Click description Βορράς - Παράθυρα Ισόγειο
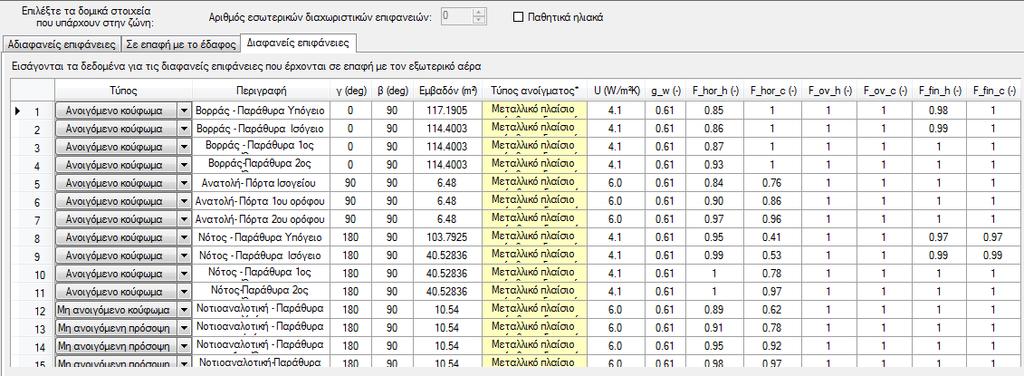Image resolution: width=1024 pixels, height=376 pixels. (x=261, y=129)
